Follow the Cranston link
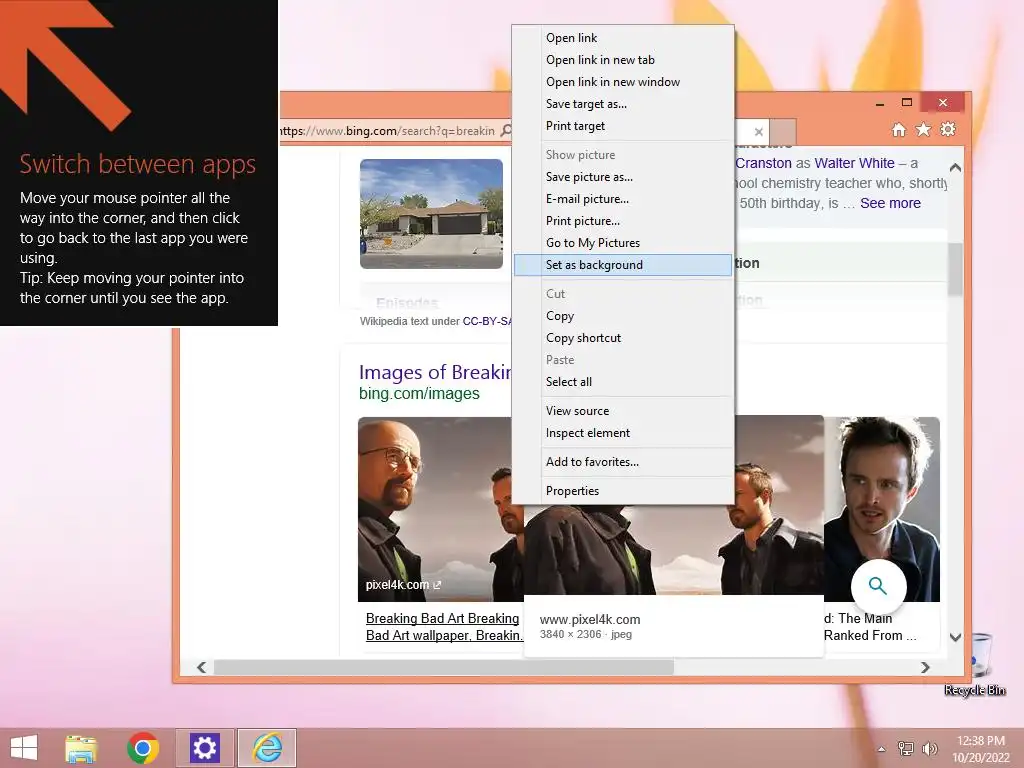Viewport: 1024px width, 768px height. [763, 163]
